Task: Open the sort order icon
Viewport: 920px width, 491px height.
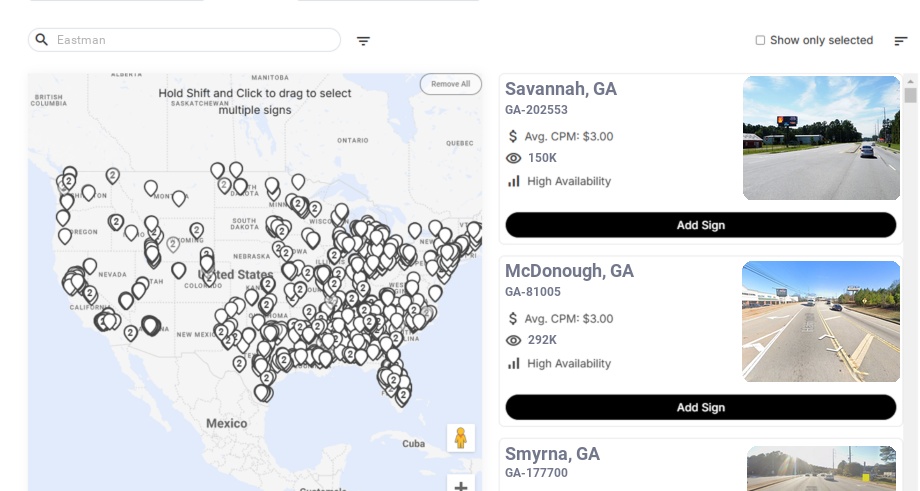Action: [x=901, y=40]
